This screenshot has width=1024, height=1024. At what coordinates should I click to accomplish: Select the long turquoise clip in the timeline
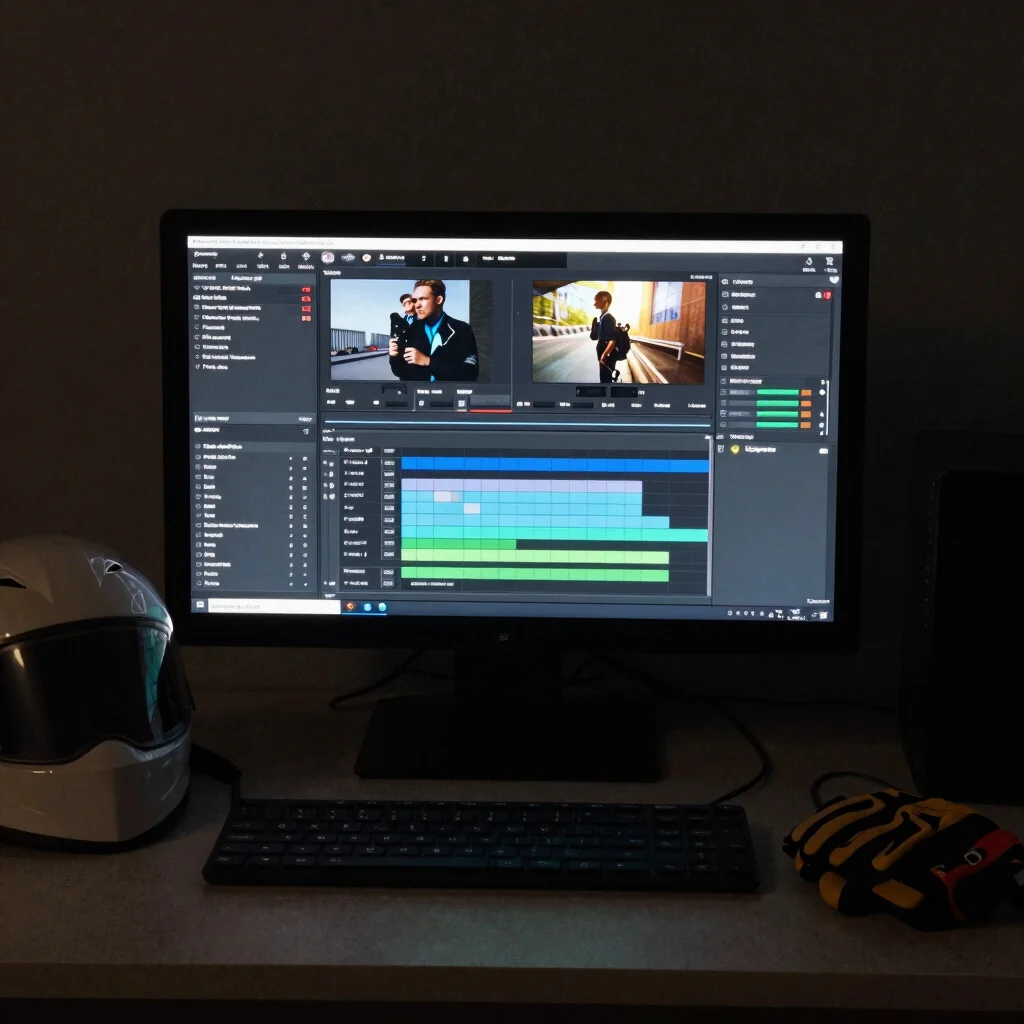[554, 535]
